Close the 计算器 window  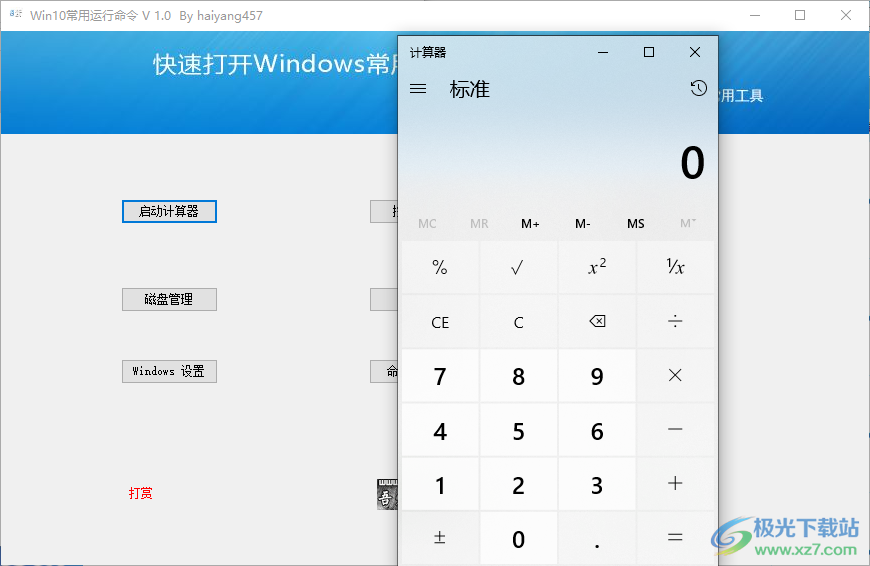pos(695,52)
